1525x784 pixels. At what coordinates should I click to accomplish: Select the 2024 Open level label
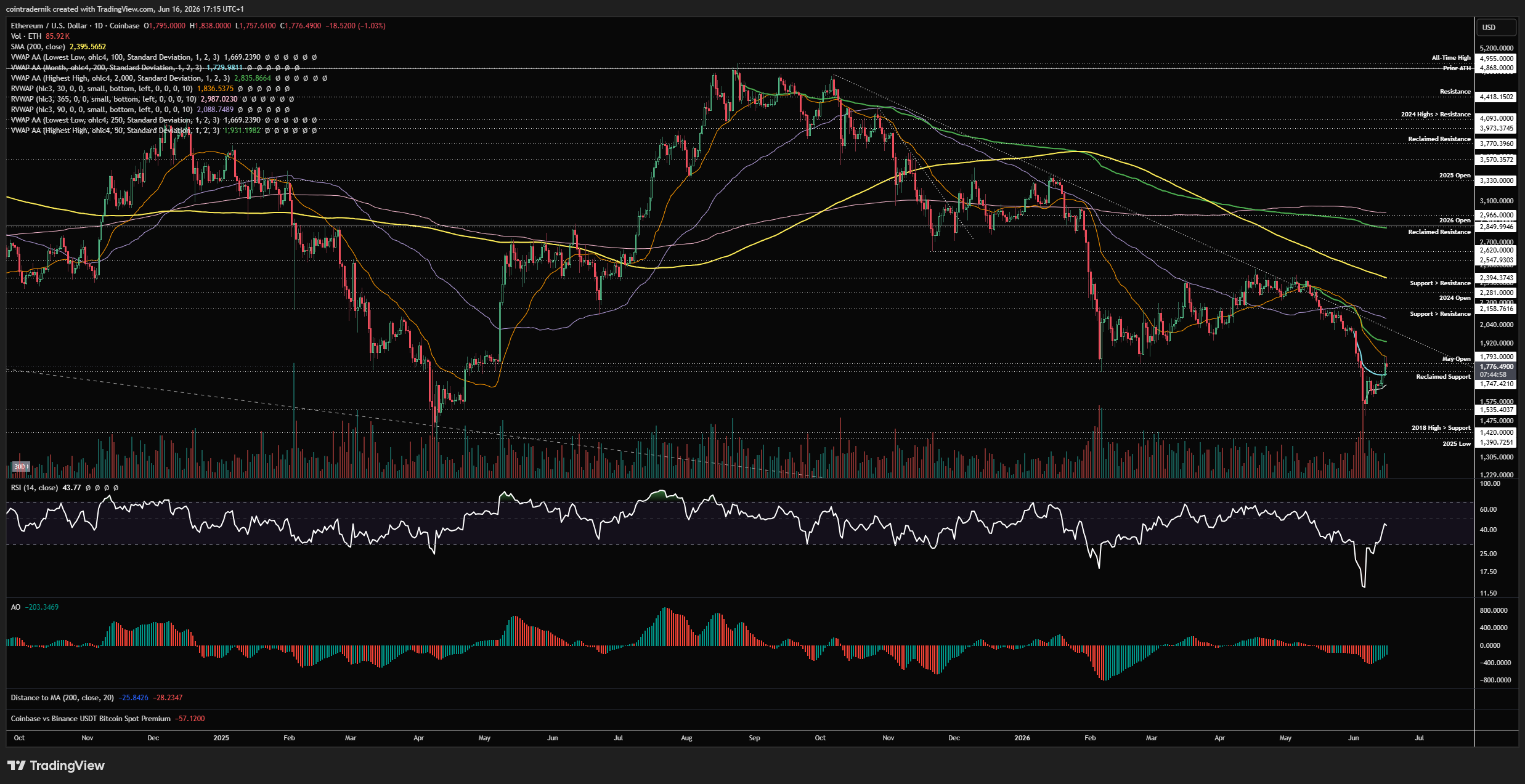pos(1455,298)
